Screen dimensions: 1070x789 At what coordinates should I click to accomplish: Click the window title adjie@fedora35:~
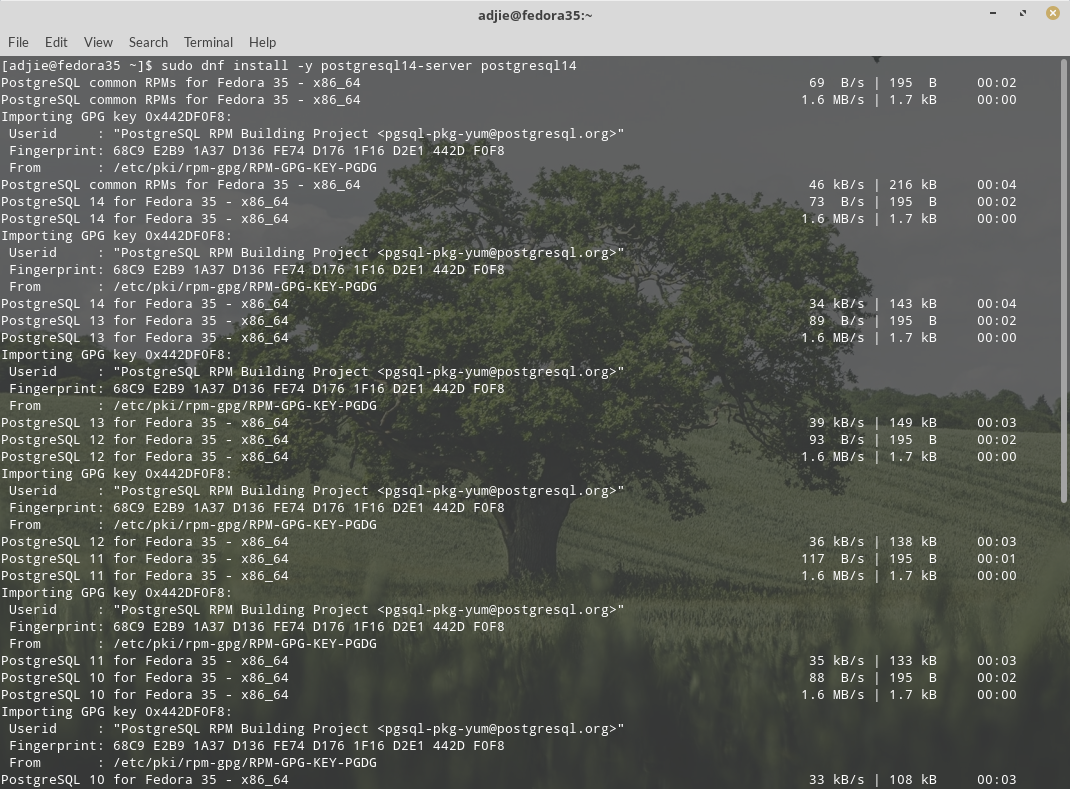coord(535,15)
